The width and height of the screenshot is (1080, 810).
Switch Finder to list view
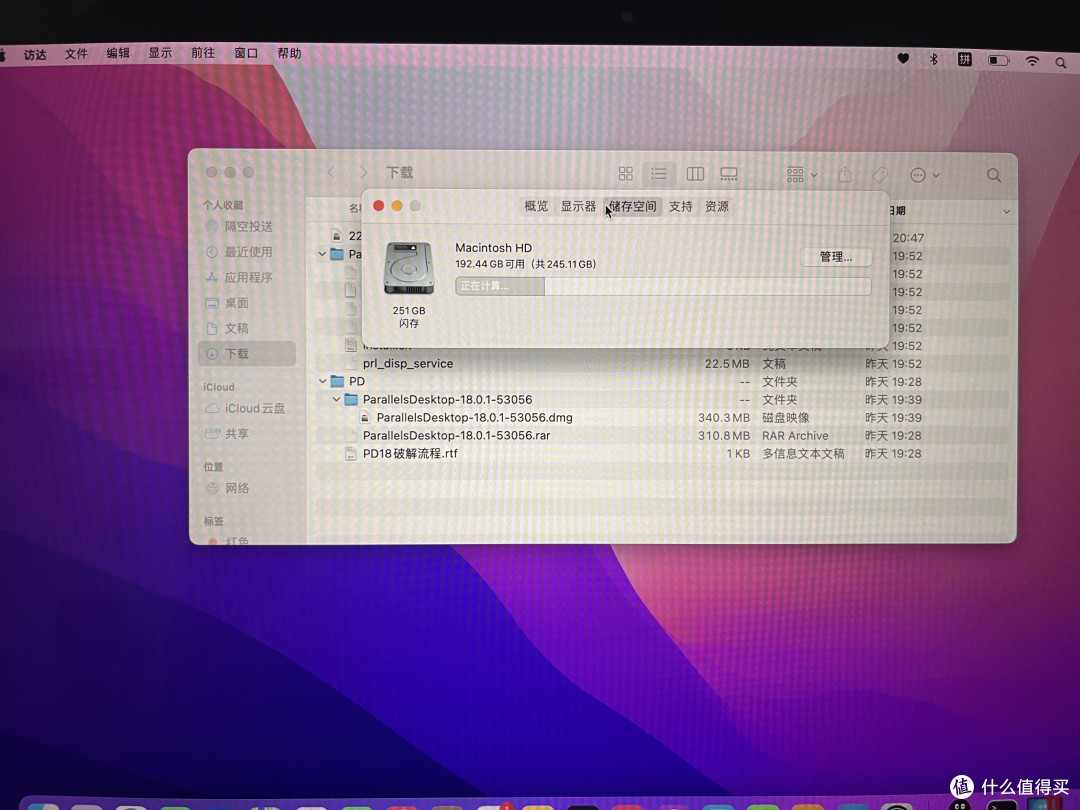[x=658, y=174]
